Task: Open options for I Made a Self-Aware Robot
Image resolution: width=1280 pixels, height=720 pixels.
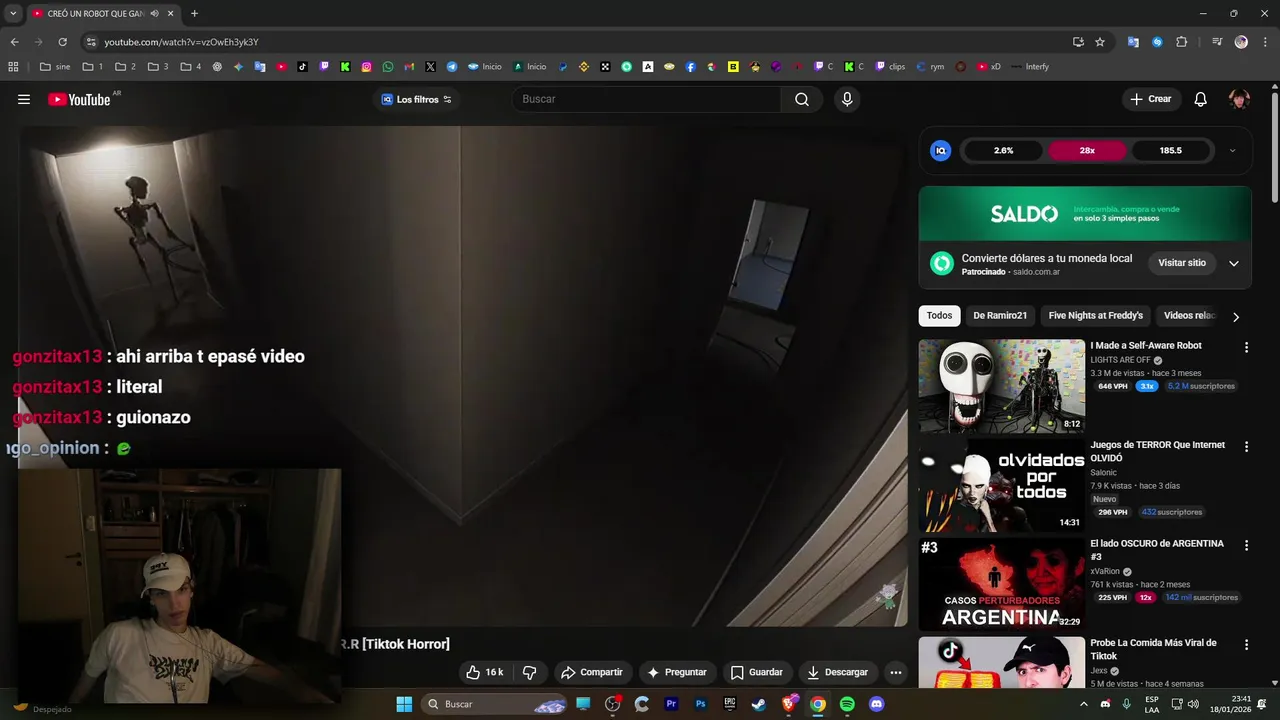Action: click(x=1246, y=348)
